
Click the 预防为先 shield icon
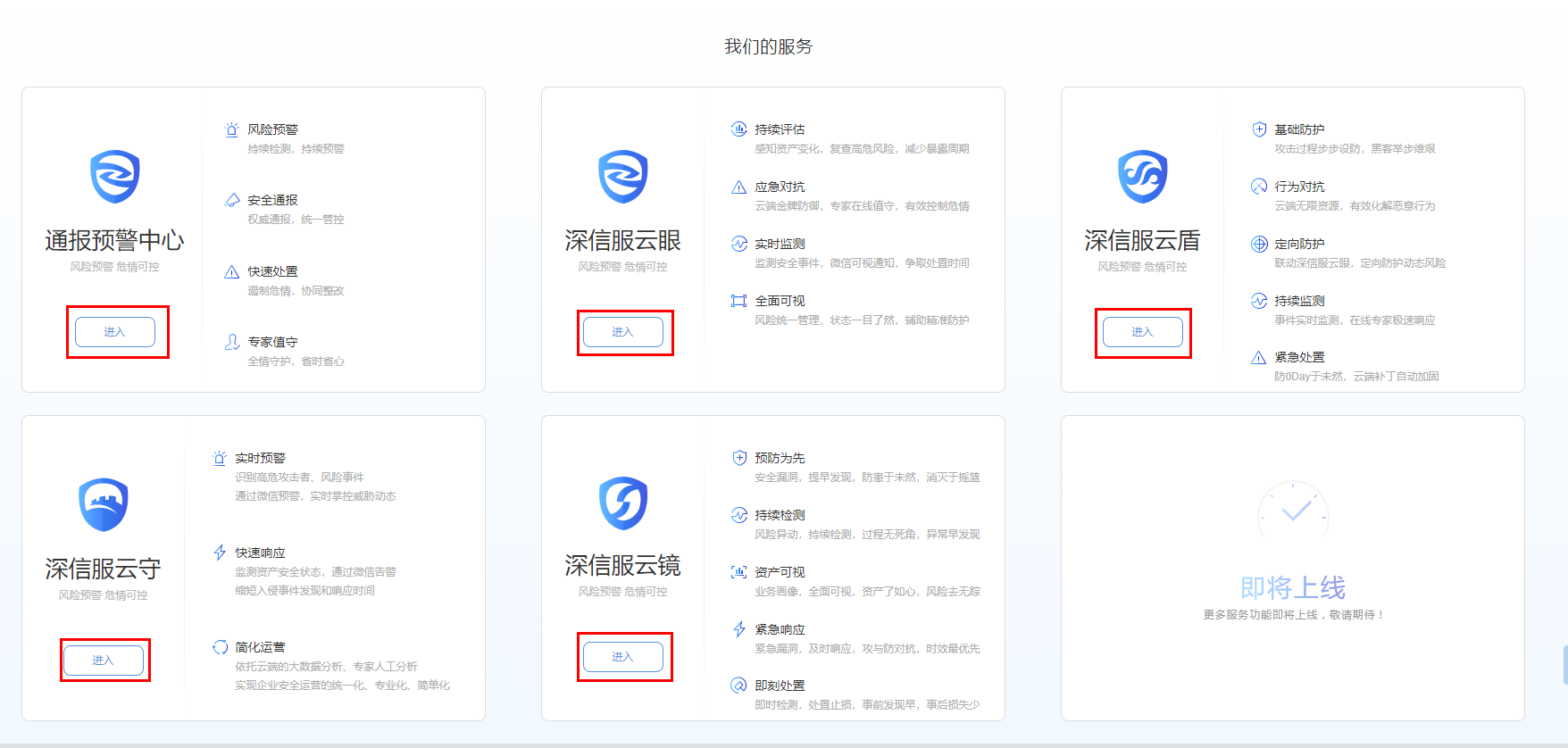pyautogui.click(x=739, y=458)
